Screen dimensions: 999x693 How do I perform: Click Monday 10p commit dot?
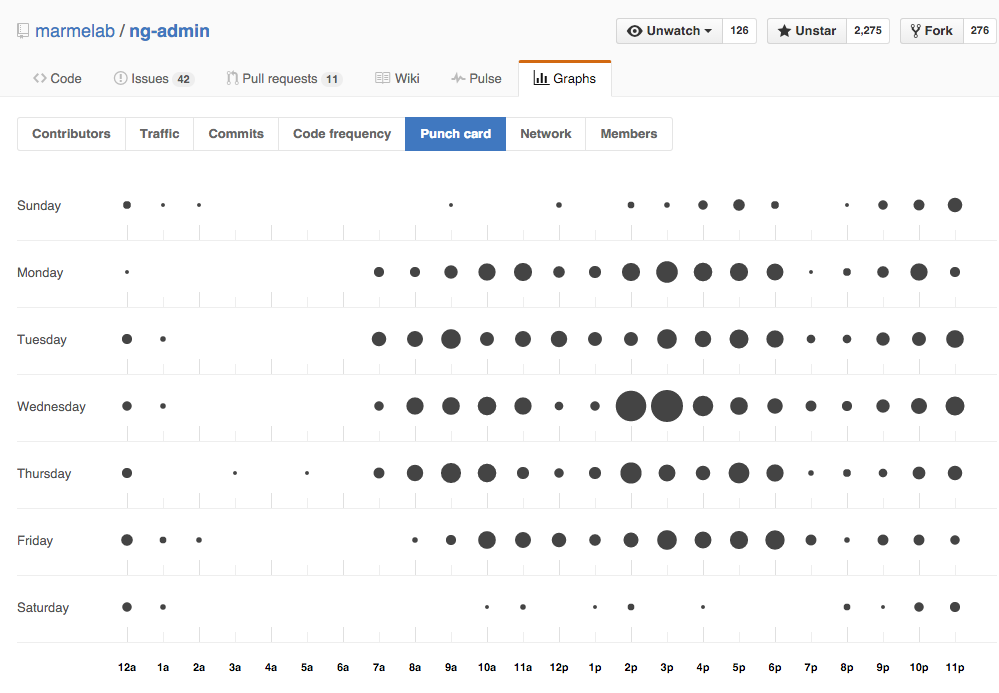(919, 272)
